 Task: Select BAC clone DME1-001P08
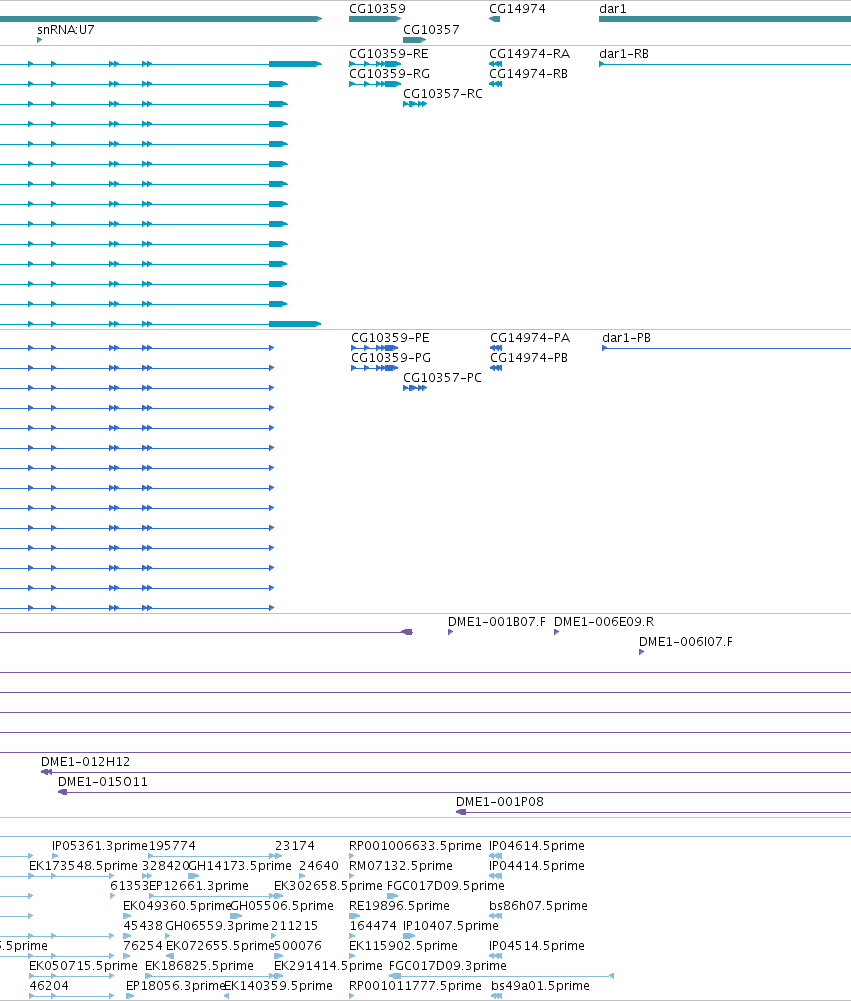[x=500, y=802]
